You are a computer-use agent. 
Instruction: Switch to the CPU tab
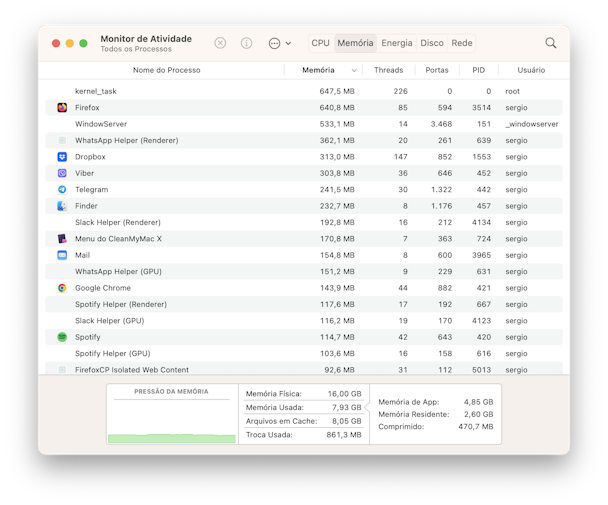320,43
